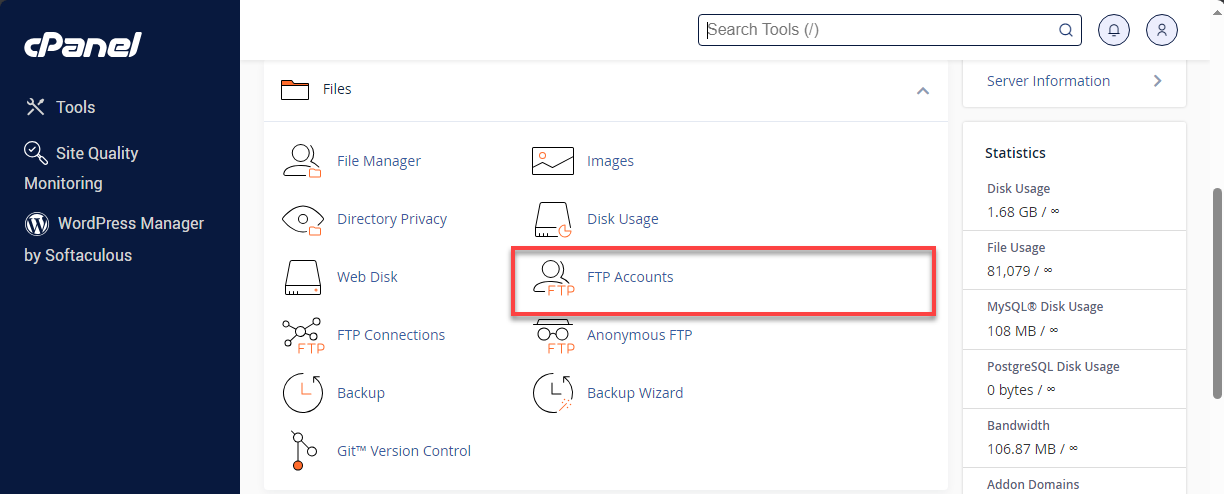This screenshot has height=494, width=1224.
Task: Click the search magnifier icon
Action: coord(1066,30)
